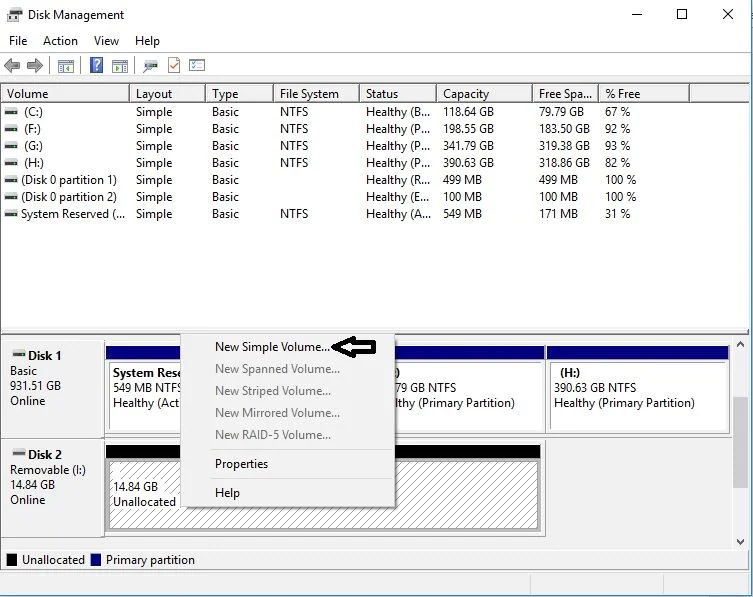Screen dimensions: 753x597
Task: Click the Healthy (A... status cell
Action: point(398,214)
